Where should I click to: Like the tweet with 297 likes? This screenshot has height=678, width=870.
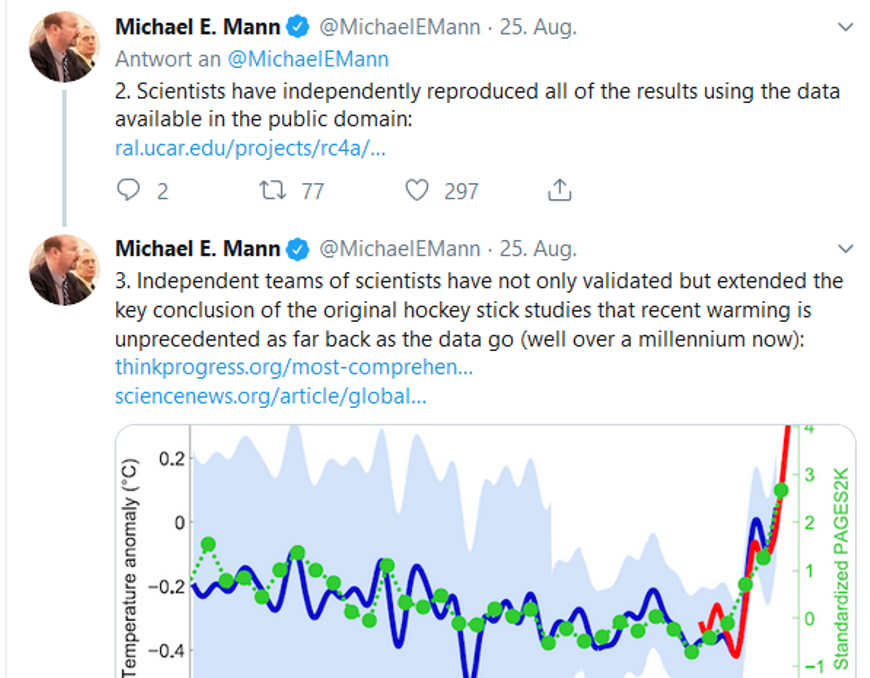417,190
